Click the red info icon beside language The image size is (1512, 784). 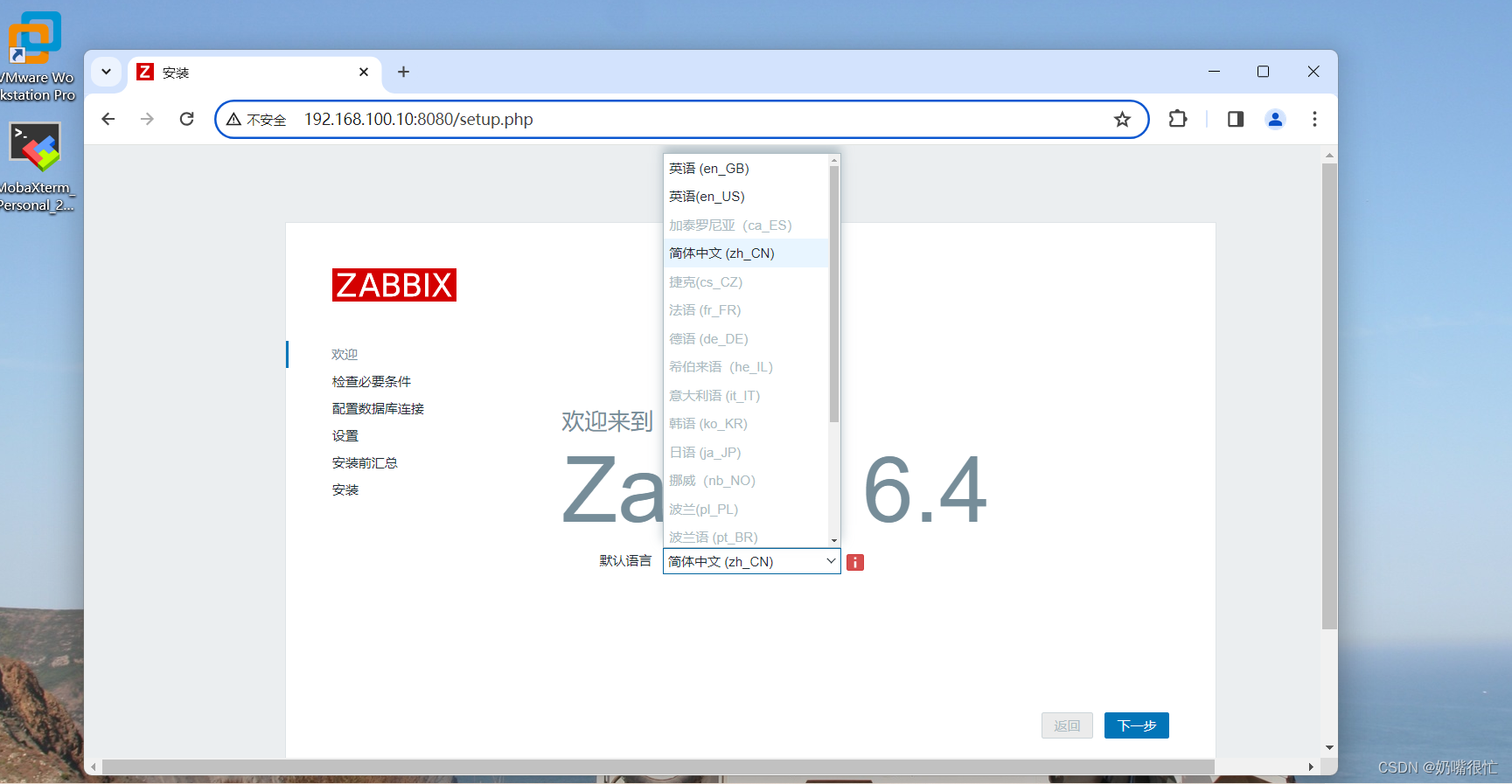tap(855, 562)
